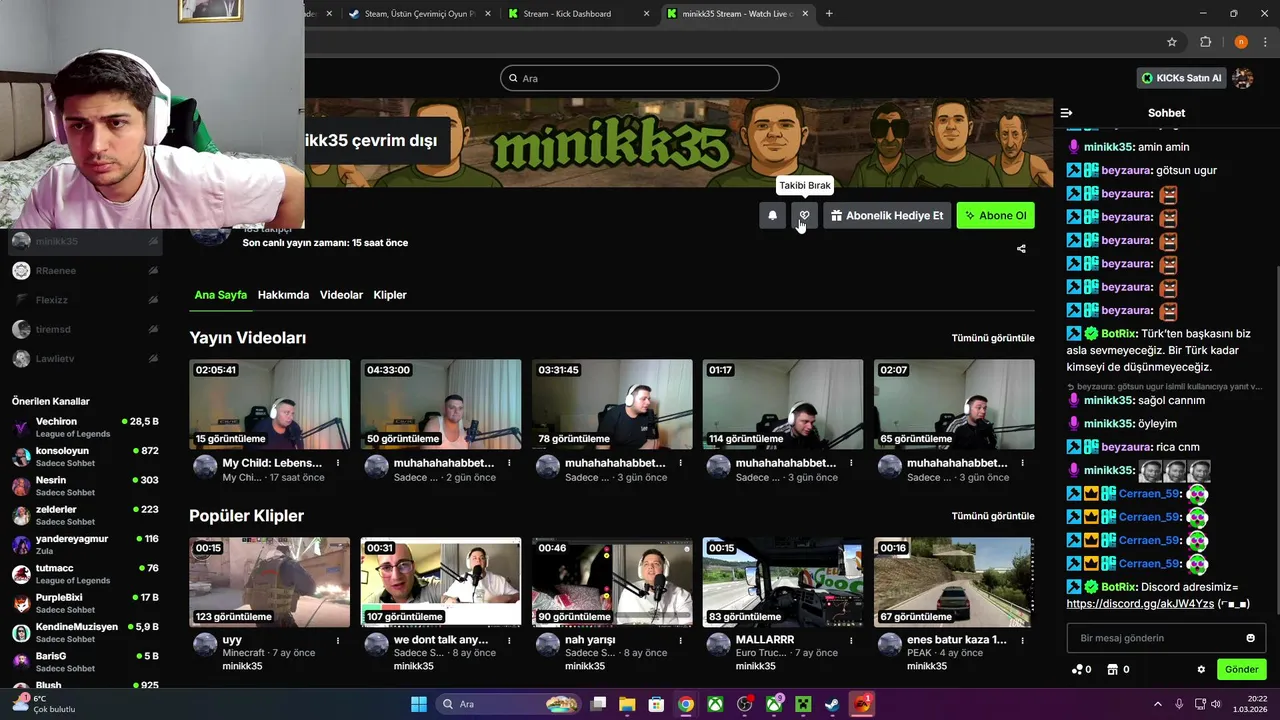Switch to Stream - Kick Dashboard browser tab
This screenshot has width=1280, height=720.
point(578,14)
